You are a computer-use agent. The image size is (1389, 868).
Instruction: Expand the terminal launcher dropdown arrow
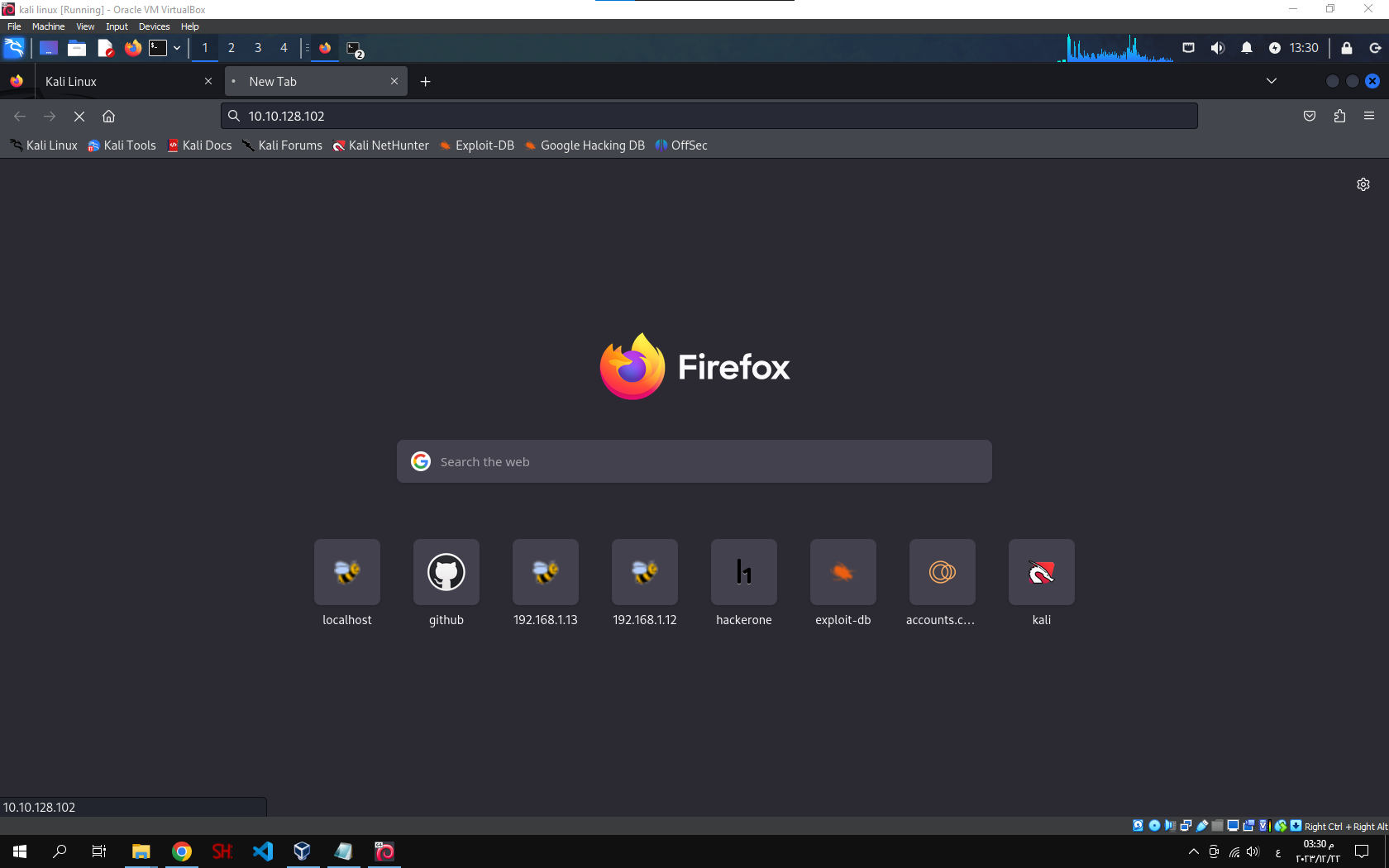point(177,48)
